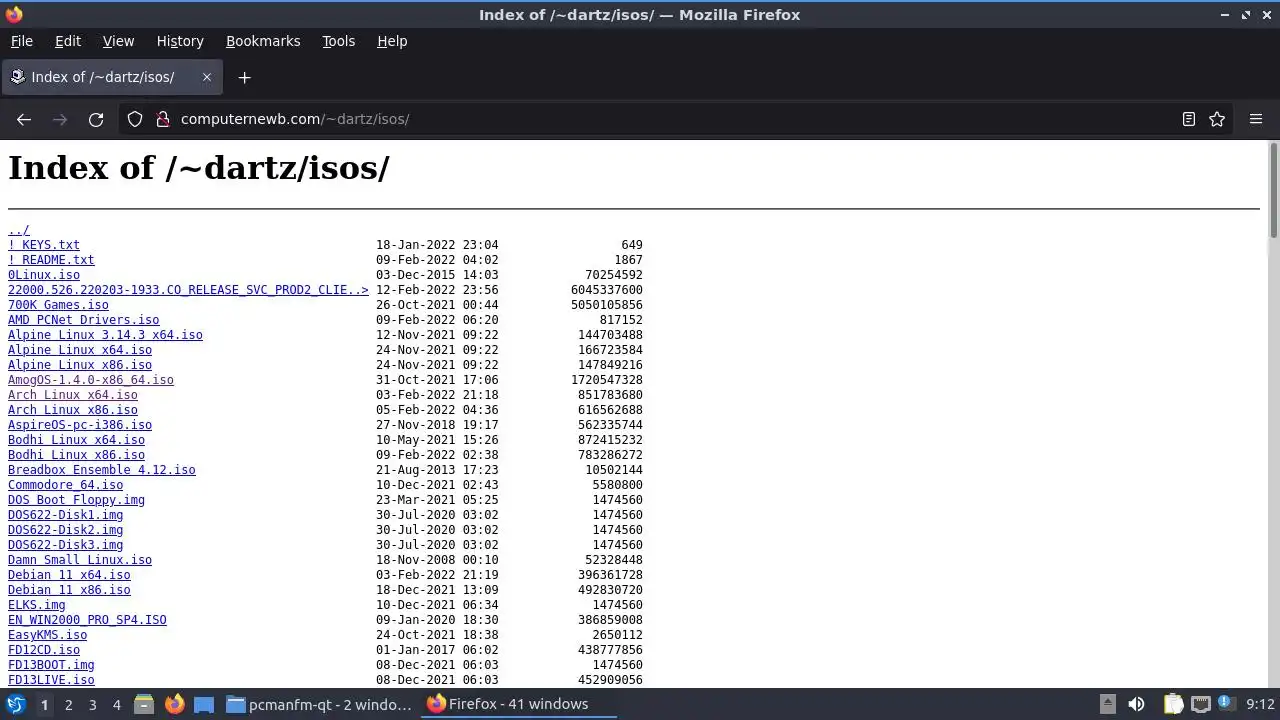Click DOS_Boot_Floppy.img link
Image resolution: width=1280 pixels, height=720 pixels.
click(x=76, y=500)
